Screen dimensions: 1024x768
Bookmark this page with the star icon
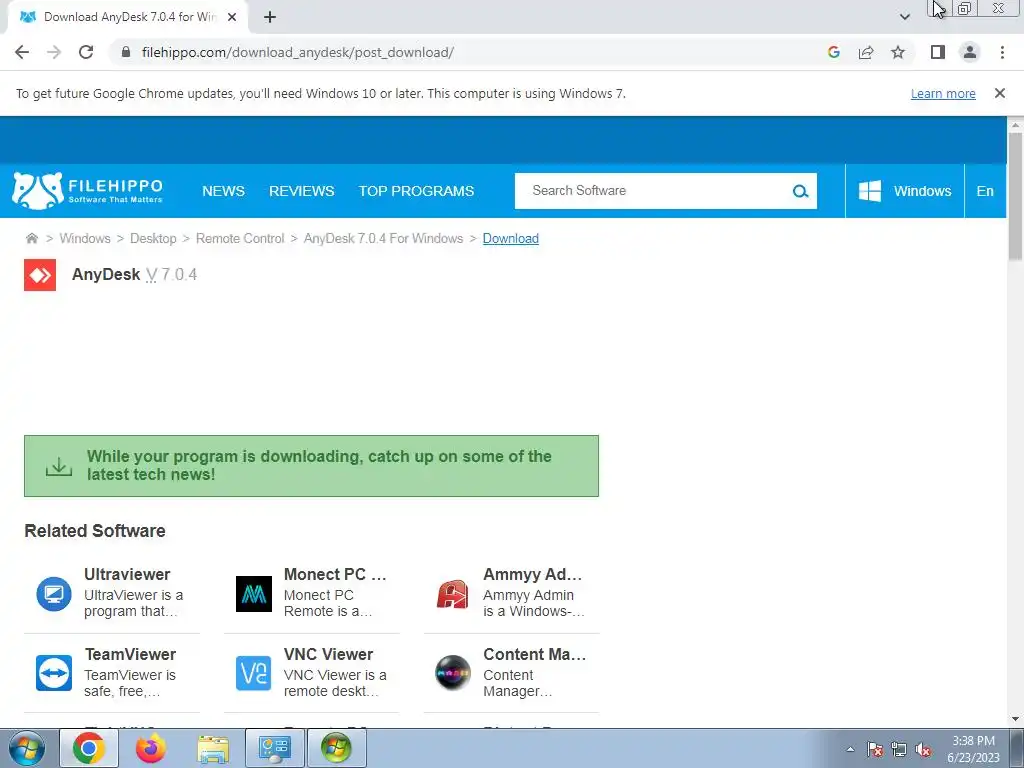click(x=898, y=52)
